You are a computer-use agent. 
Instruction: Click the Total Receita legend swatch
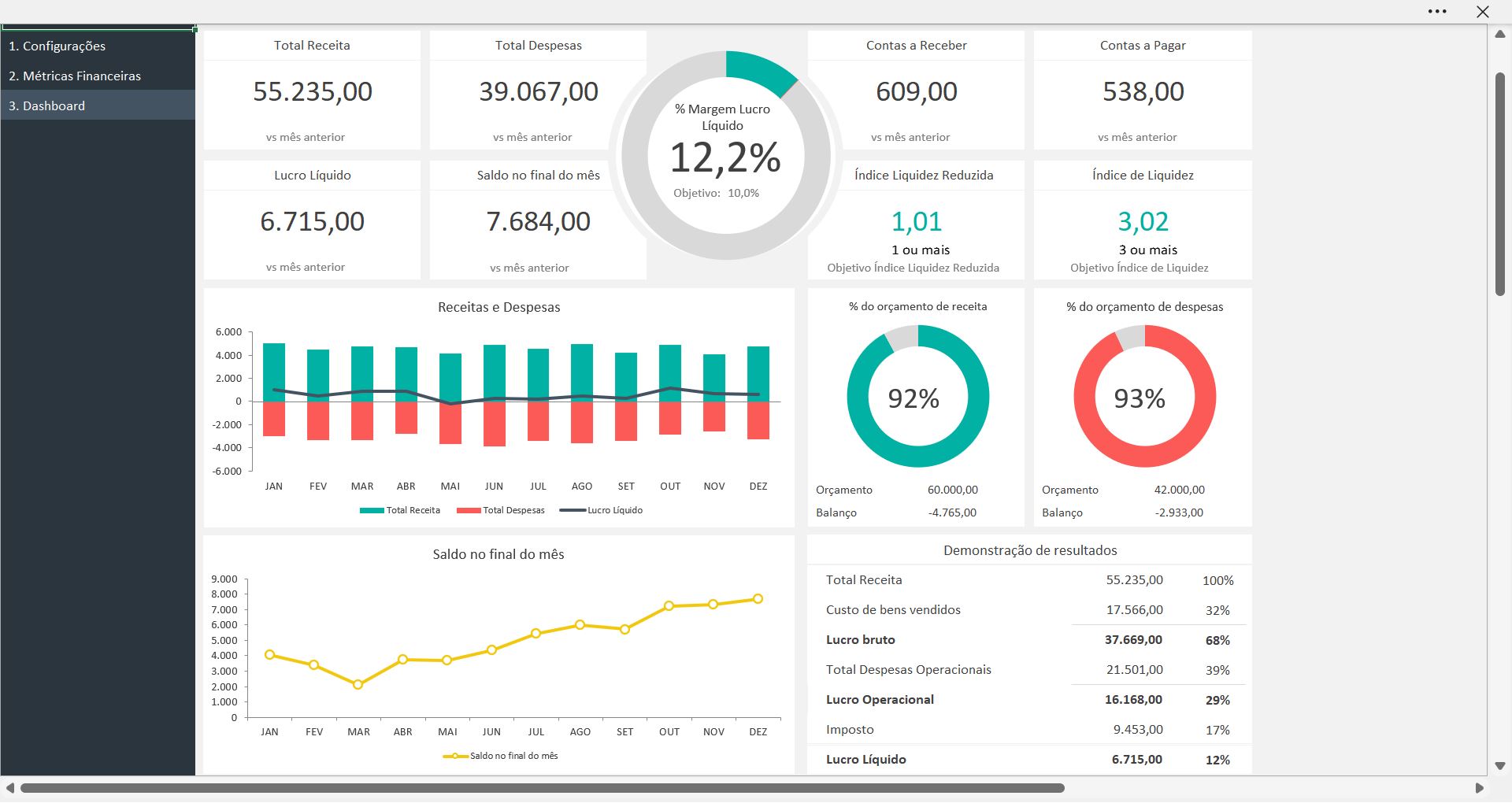pos(372,511)
